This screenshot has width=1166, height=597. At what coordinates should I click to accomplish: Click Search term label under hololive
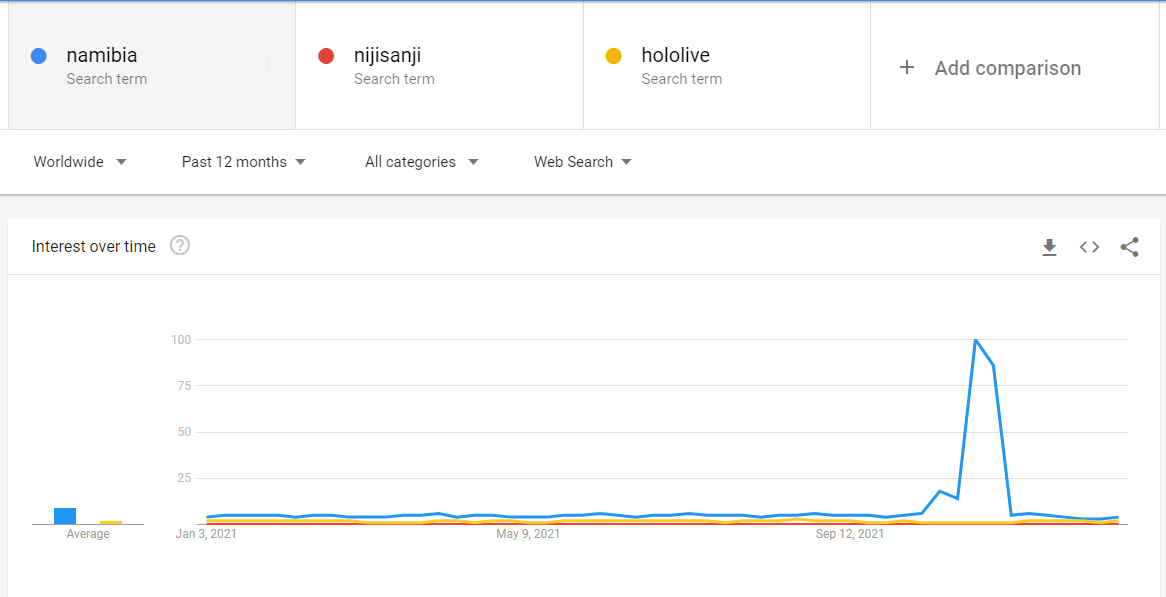pos(682,79)
